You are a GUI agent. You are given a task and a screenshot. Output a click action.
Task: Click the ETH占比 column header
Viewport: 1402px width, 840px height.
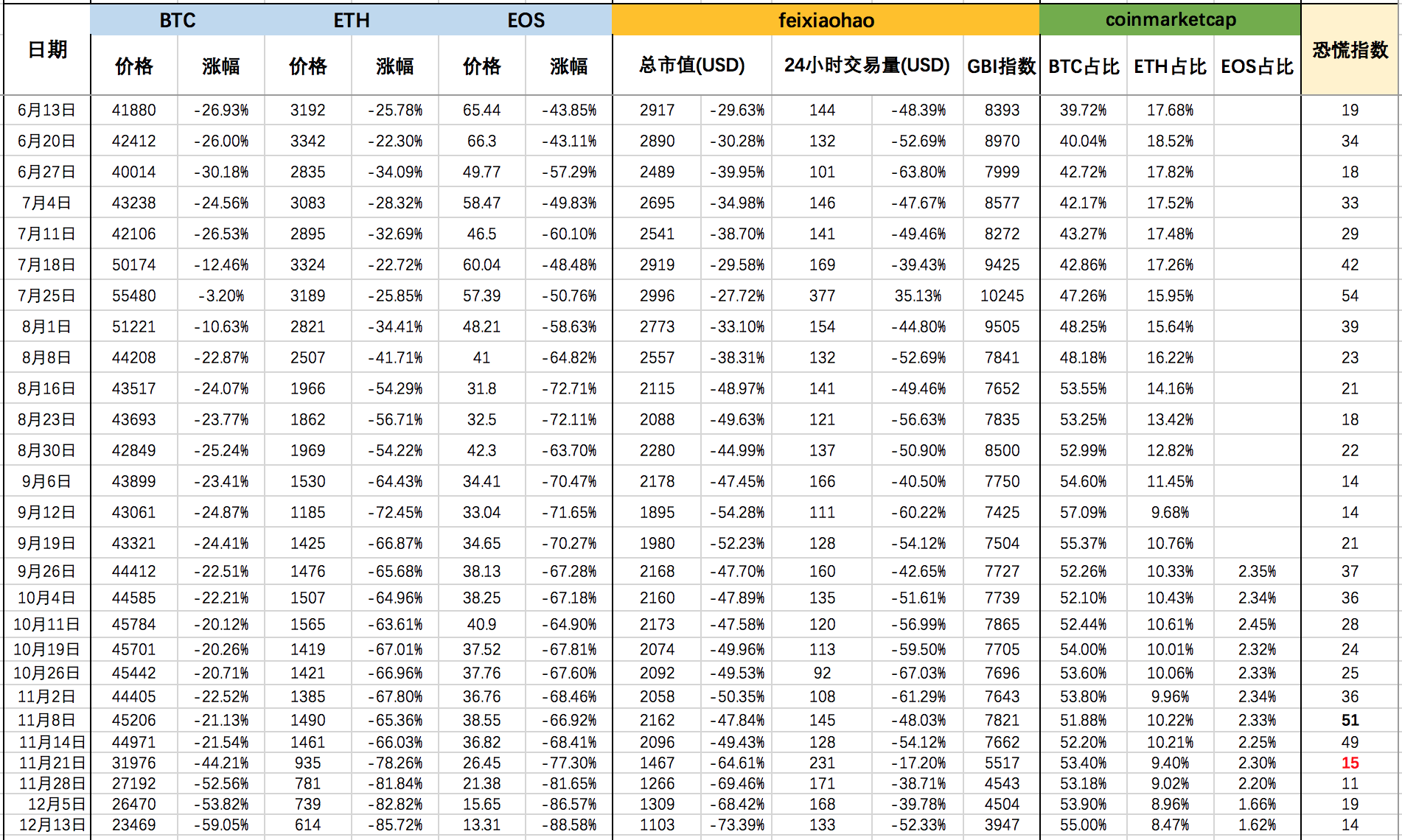pos(1170,66)
